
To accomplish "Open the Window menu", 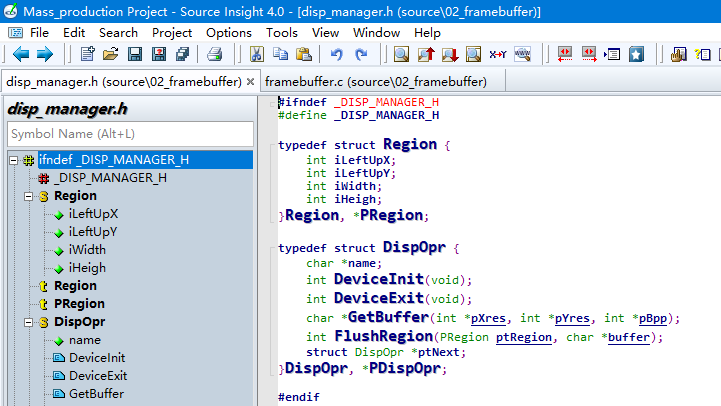I will pos(376,33).
